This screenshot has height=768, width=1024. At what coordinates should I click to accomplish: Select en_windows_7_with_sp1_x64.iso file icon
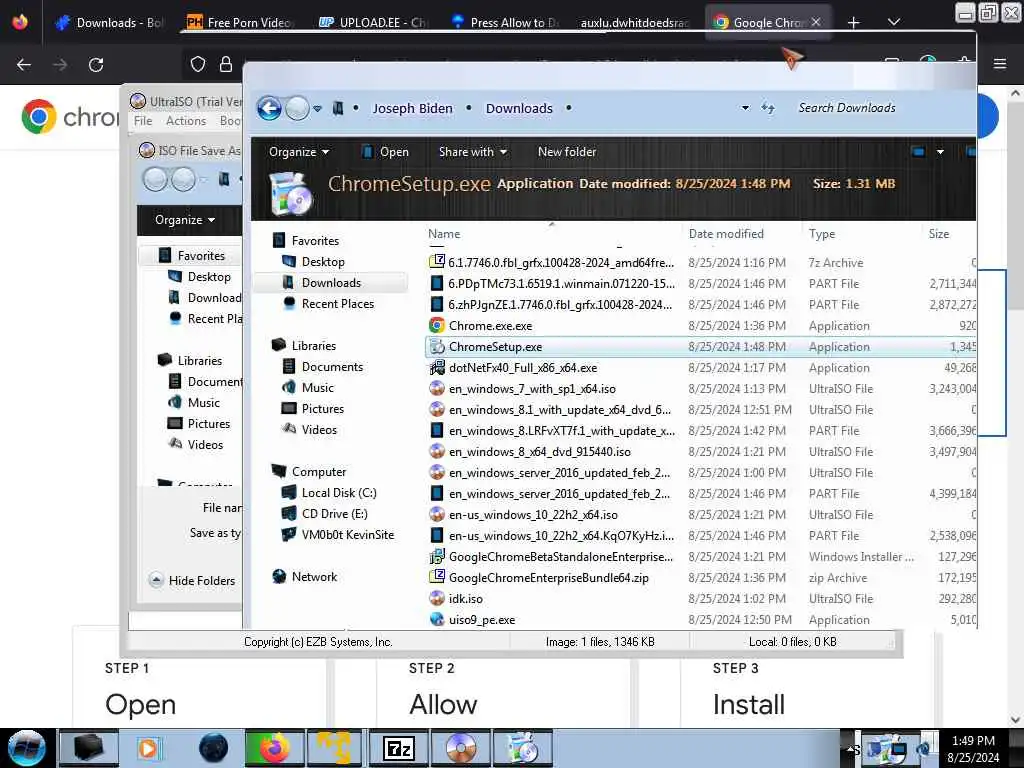437,389
